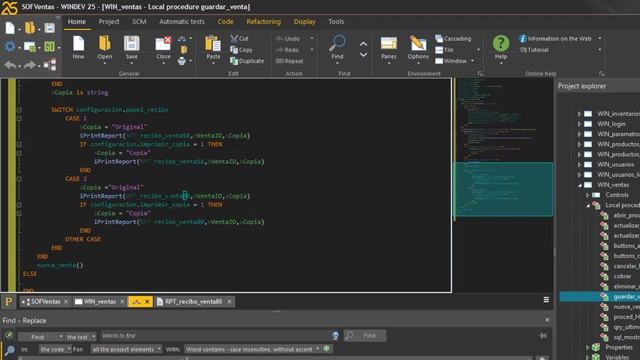The height and width of the screenshot is (360, 640).
Task: Select cobrar procedure in Project explorer
Action: 622,276
